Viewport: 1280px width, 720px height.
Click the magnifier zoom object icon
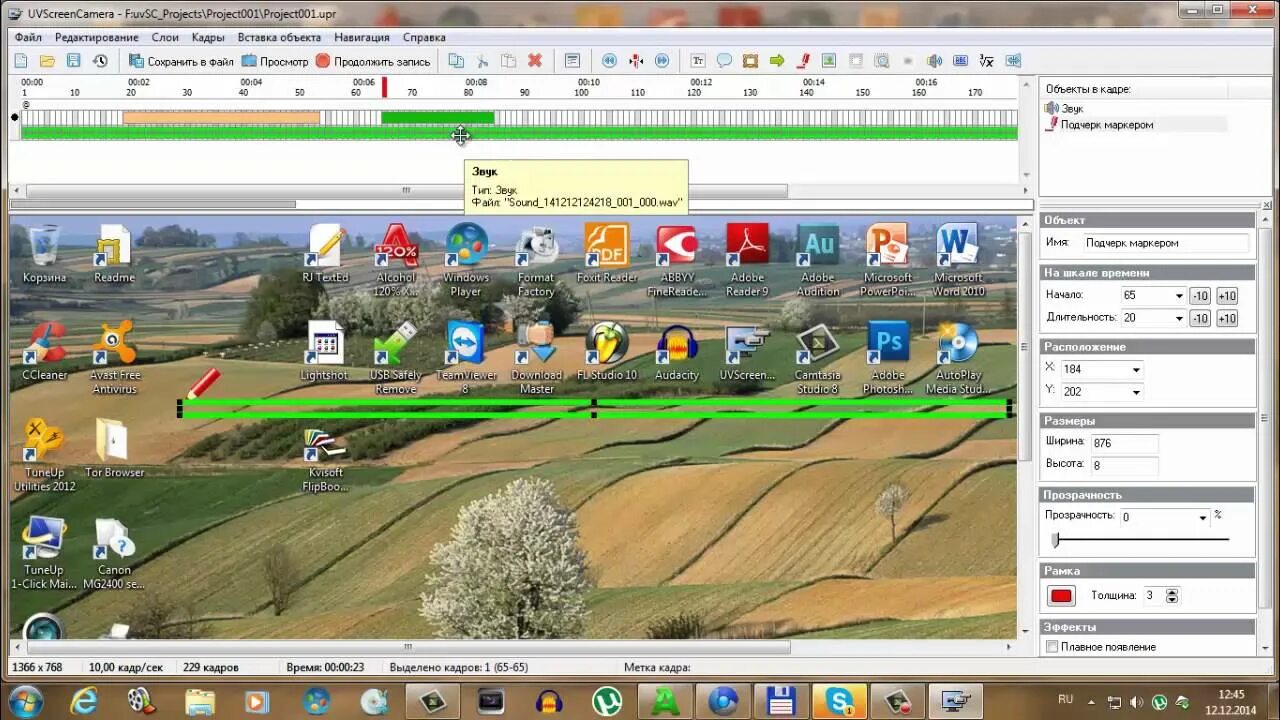[882, 61]
